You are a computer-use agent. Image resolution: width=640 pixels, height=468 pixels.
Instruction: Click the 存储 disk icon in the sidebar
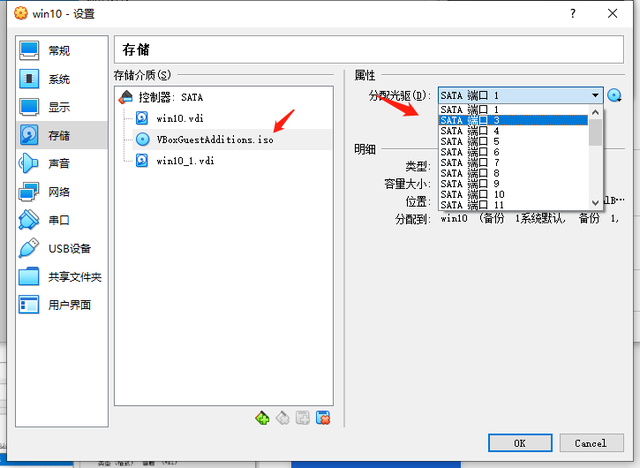[x=29, y=135]
